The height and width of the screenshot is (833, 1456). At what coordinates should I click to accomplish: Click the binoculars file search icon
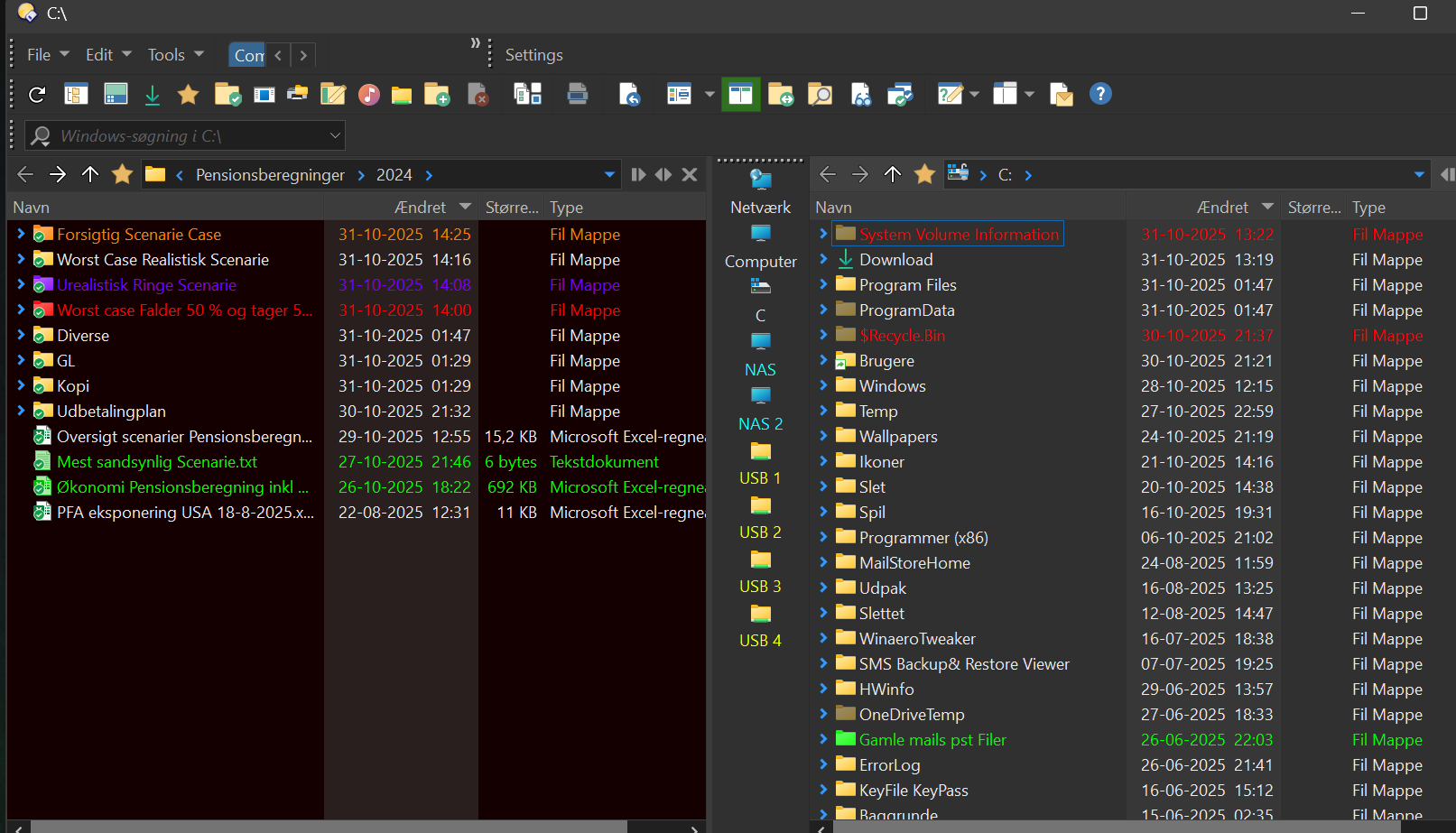coord(861,95)
